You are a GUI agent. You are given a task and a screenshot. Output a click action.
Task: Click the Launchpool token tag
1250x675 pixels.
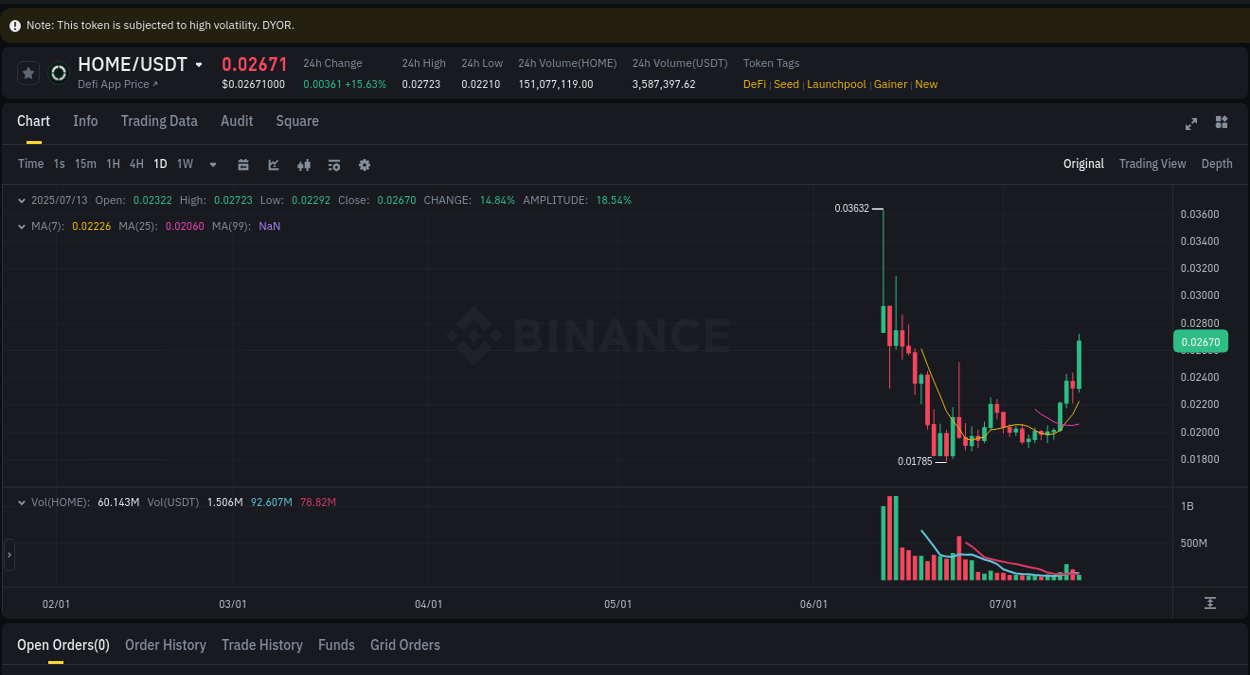pyautogui.click(x=836, y=84)
